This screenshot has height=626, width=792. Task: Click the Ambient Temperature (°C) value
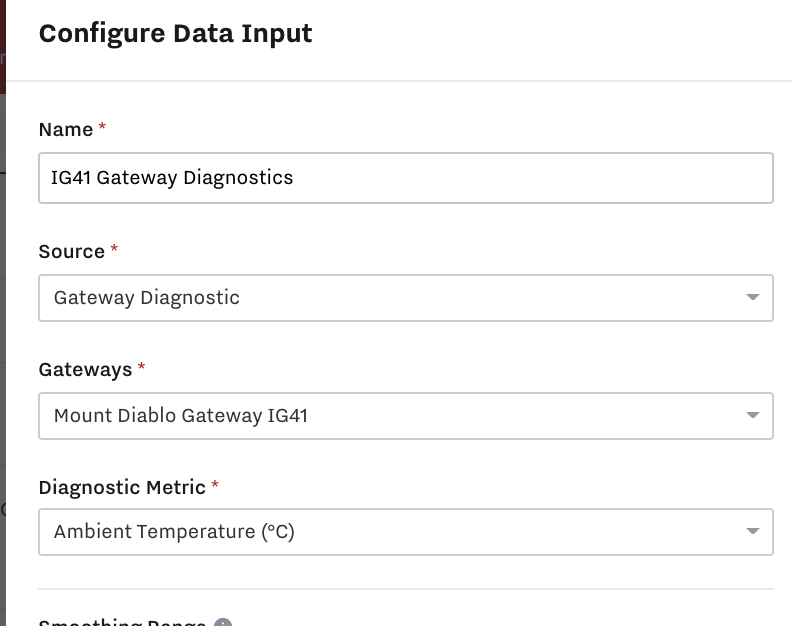[x=174, y=532]
